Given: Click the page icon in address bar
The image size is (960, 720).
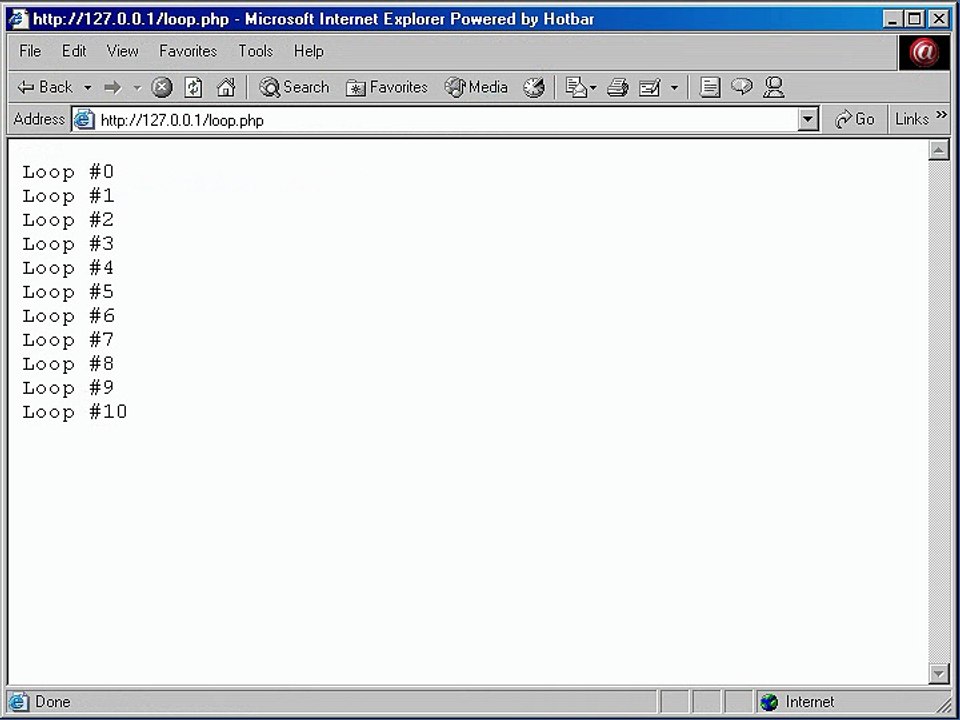Looking at the screenshot, I should coord(84,119).
